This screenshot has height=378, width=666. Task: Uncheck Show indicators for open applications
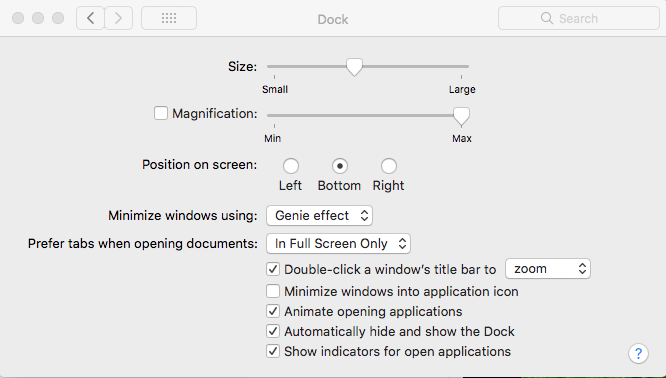tap(273, 351)
